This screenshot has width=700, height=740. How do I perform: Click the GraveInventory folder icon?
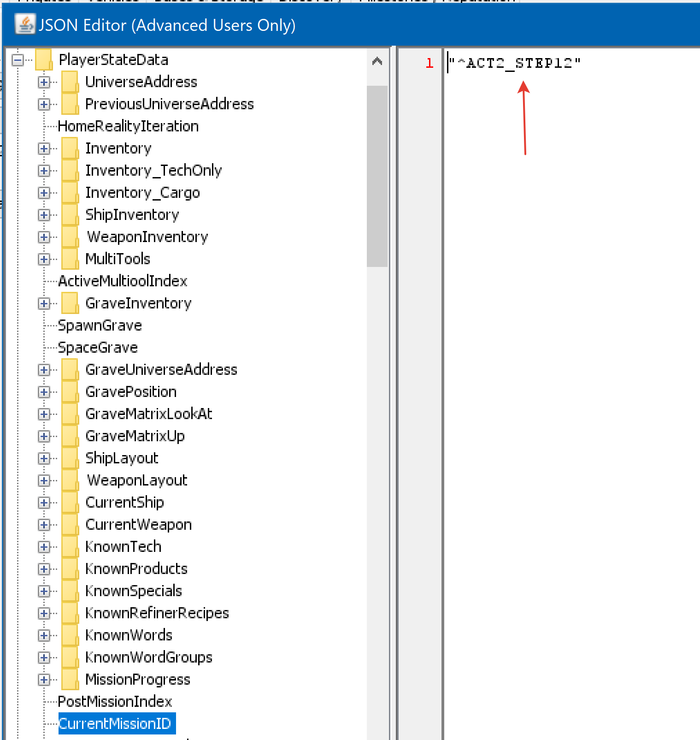tap(70, 303)
